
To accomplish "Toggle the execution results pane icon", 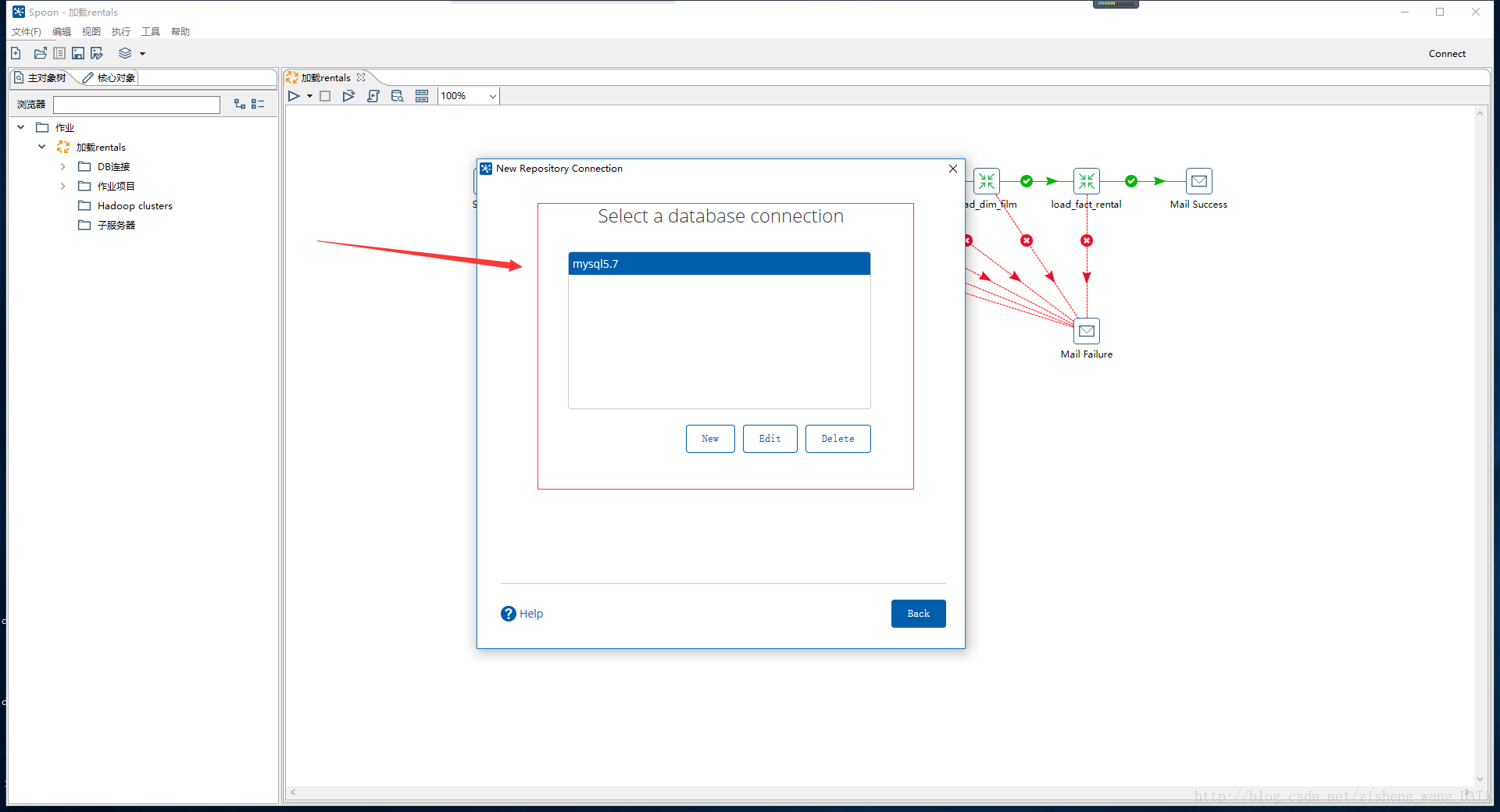I will [422, 96].
